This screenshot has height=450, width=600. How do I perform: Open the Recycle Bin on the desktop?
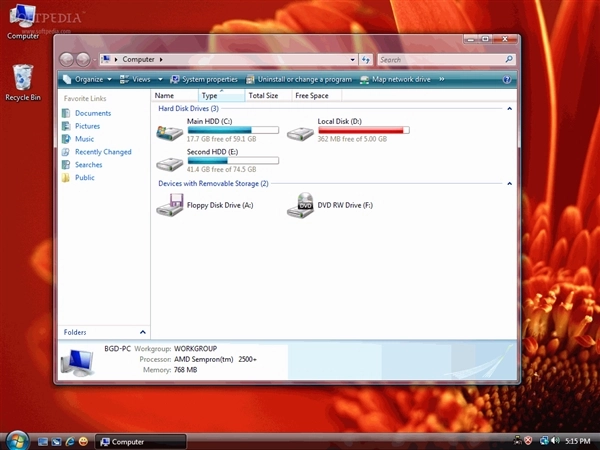click(x=22, y=80)
